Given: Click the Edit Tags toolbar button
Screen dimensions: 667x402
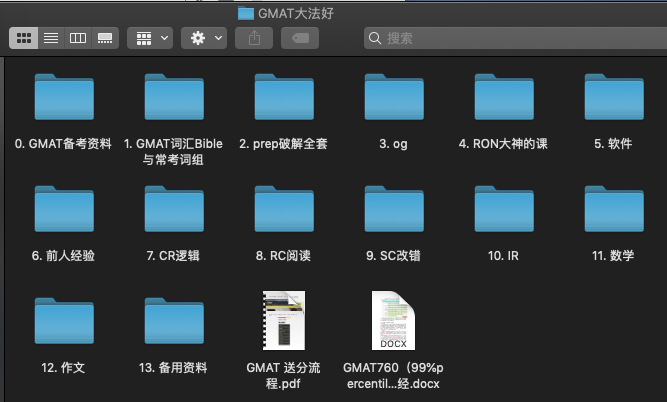Looking at the screenshot, I should coord(300,38).
